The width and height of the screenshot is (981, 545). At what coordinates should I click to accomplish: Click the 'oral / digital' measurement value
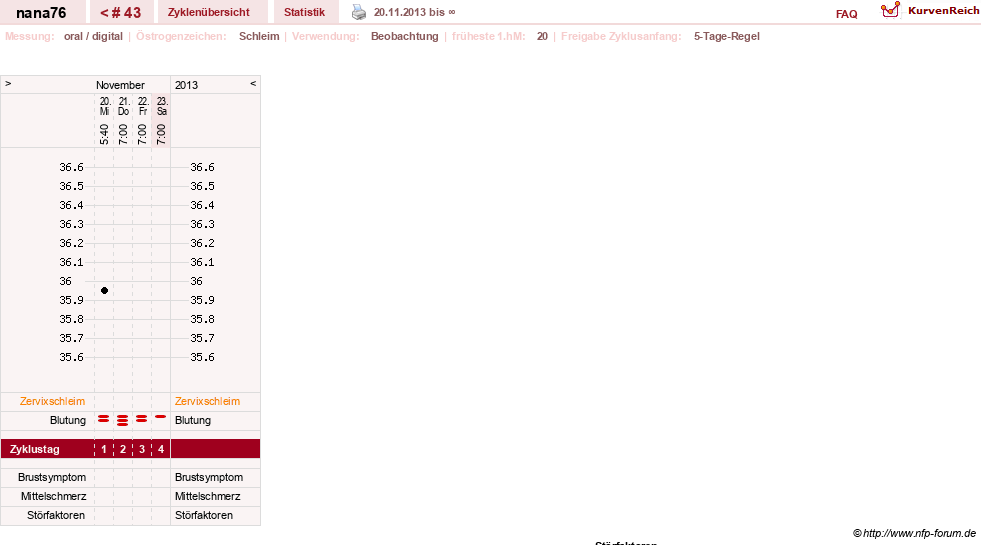93,36
